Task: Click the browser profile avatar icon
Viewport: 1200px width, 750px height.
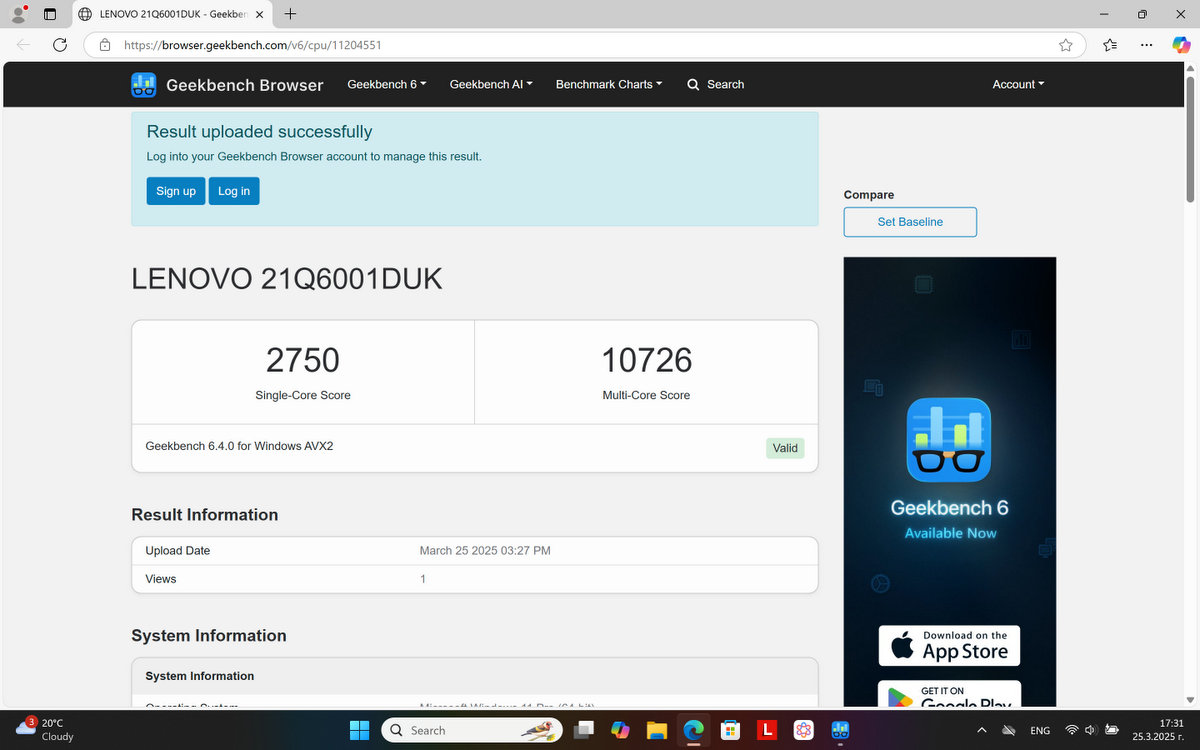Action: (x=18, y=14)
